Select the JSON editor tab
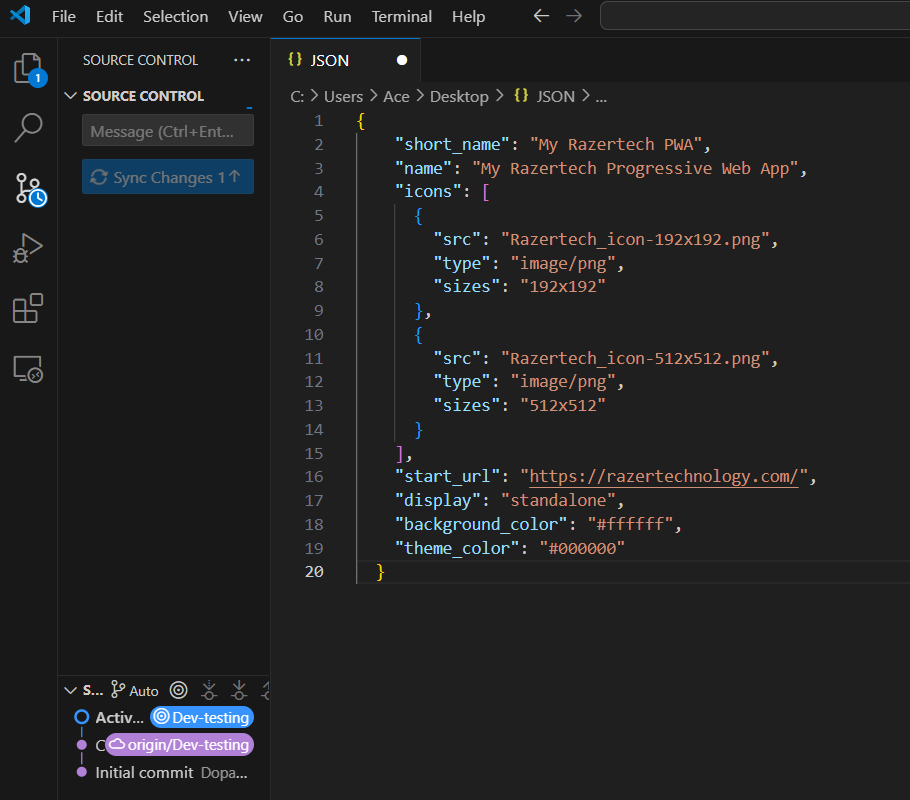 point(330,60)
